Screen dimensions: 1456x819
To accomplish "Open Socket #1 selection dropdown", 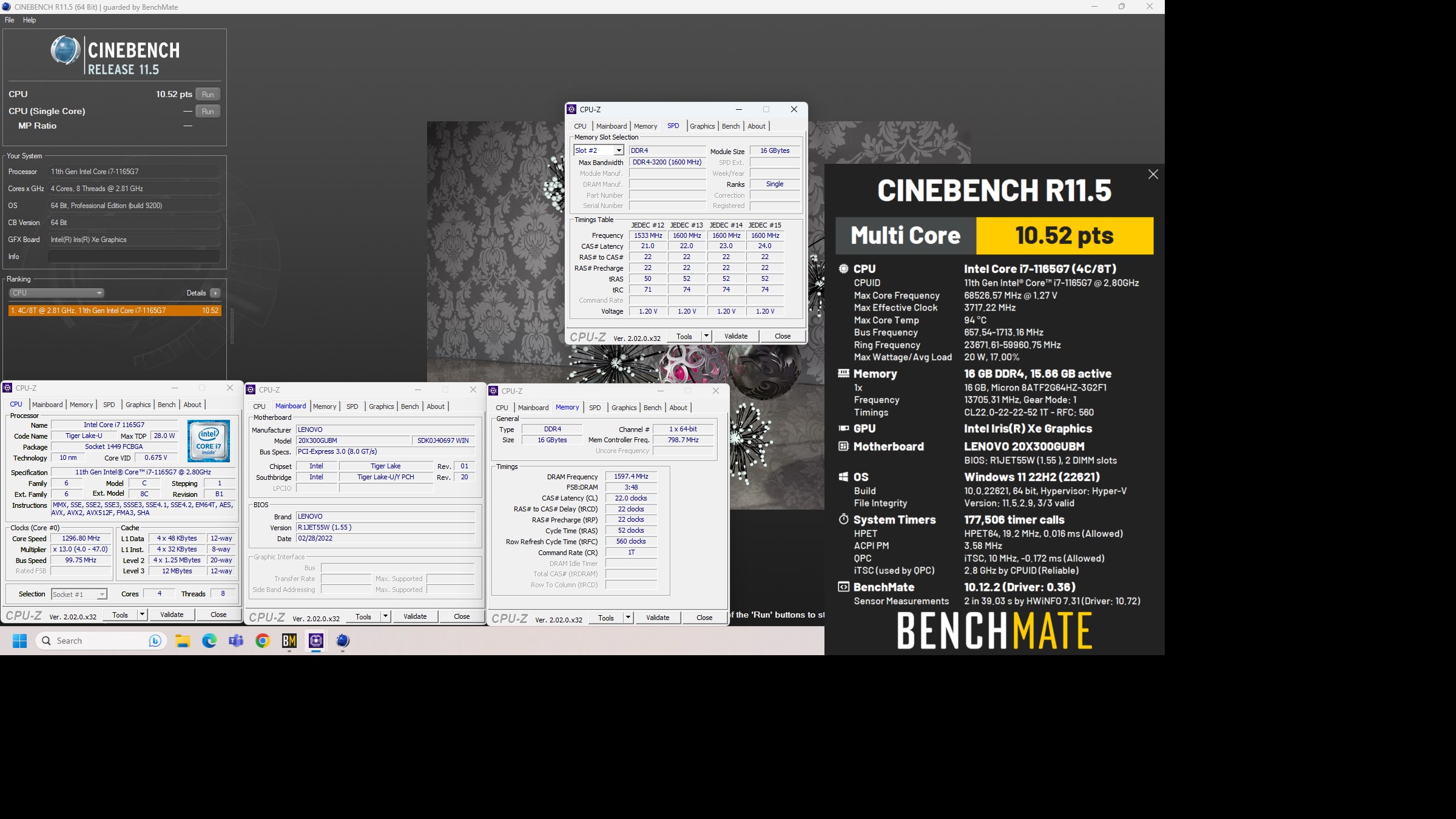I will point(79,595).
